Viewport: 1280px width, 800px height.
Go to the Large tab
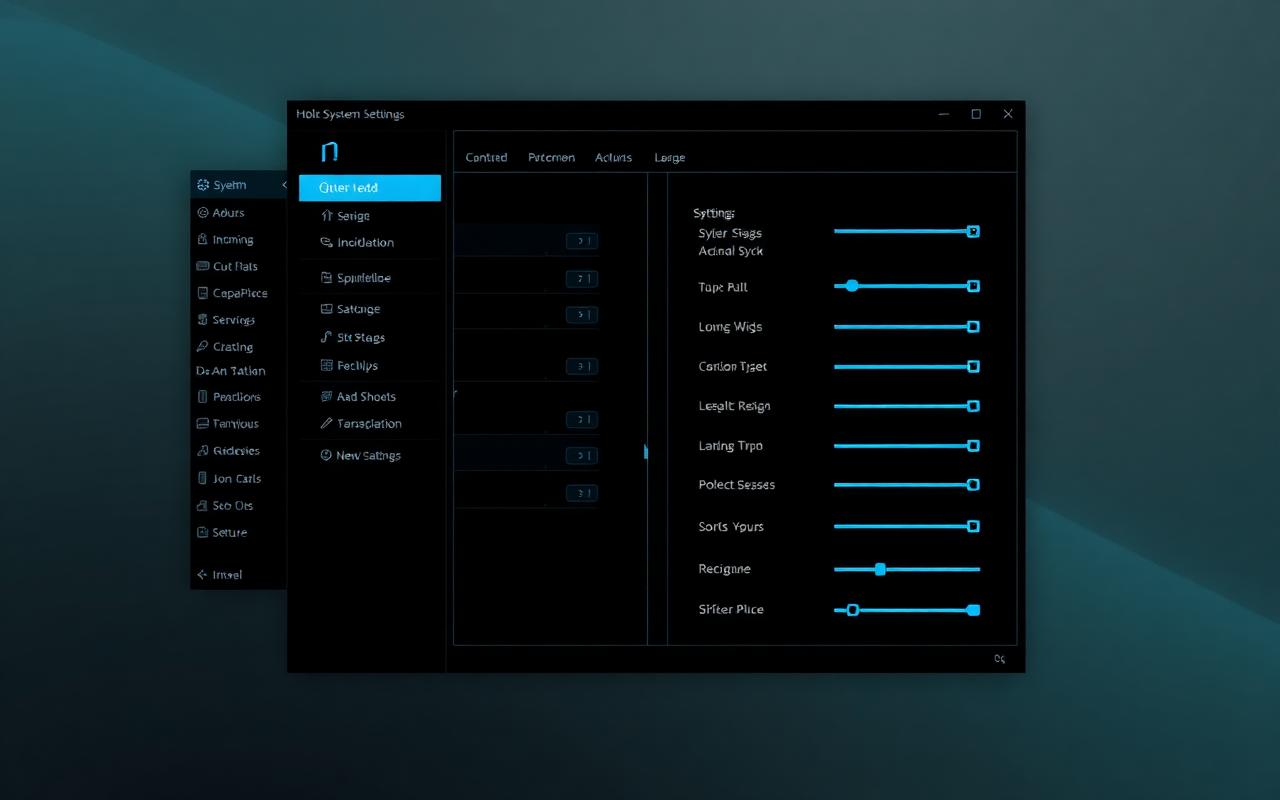[x=670, y=158]
